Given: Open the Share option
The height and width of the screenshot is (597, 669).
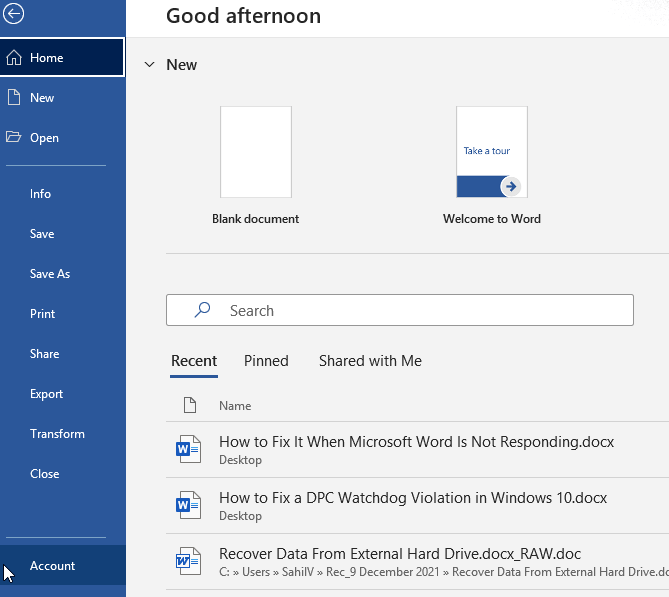Looking at the screenshot, I should (62, 354).
